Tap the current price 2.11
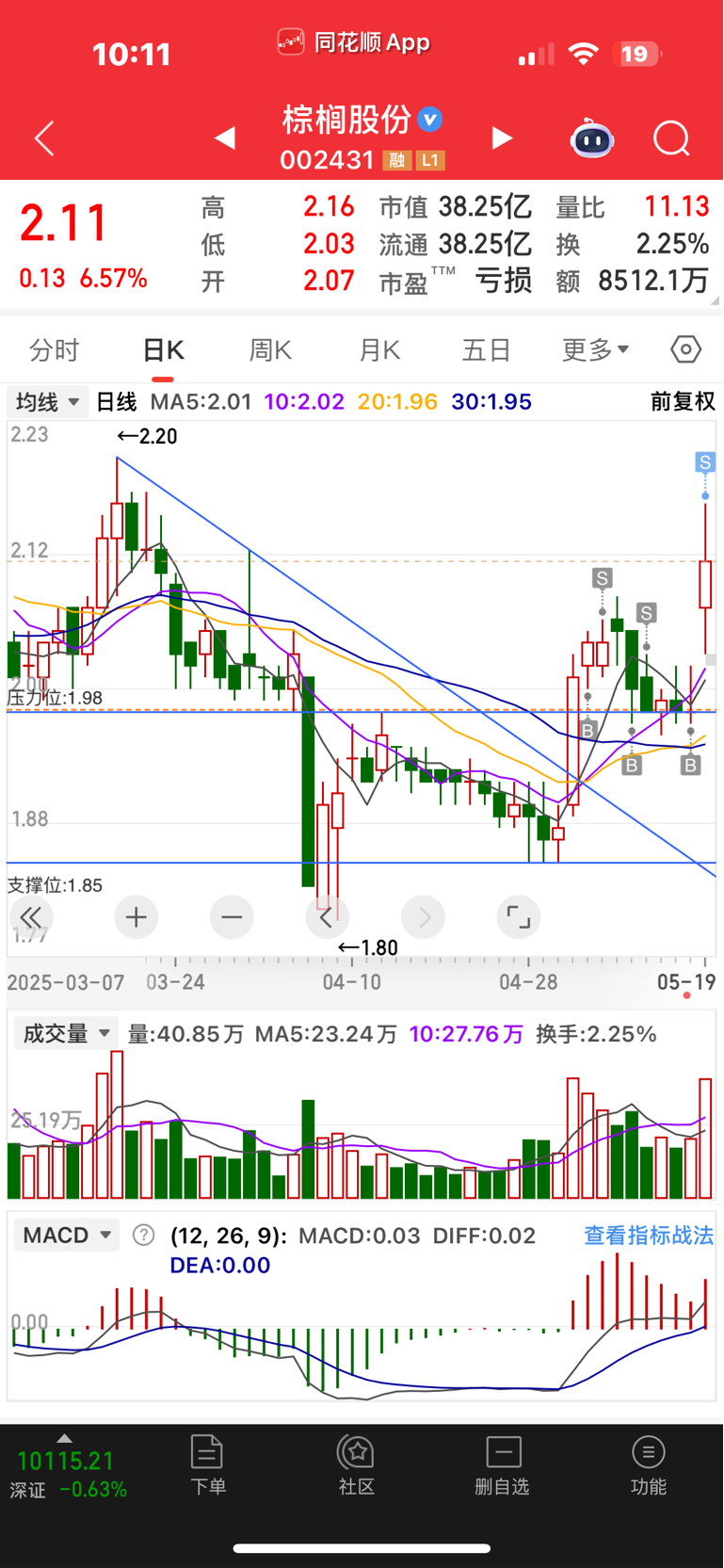The image size is (724, 1568). (64, 223)
